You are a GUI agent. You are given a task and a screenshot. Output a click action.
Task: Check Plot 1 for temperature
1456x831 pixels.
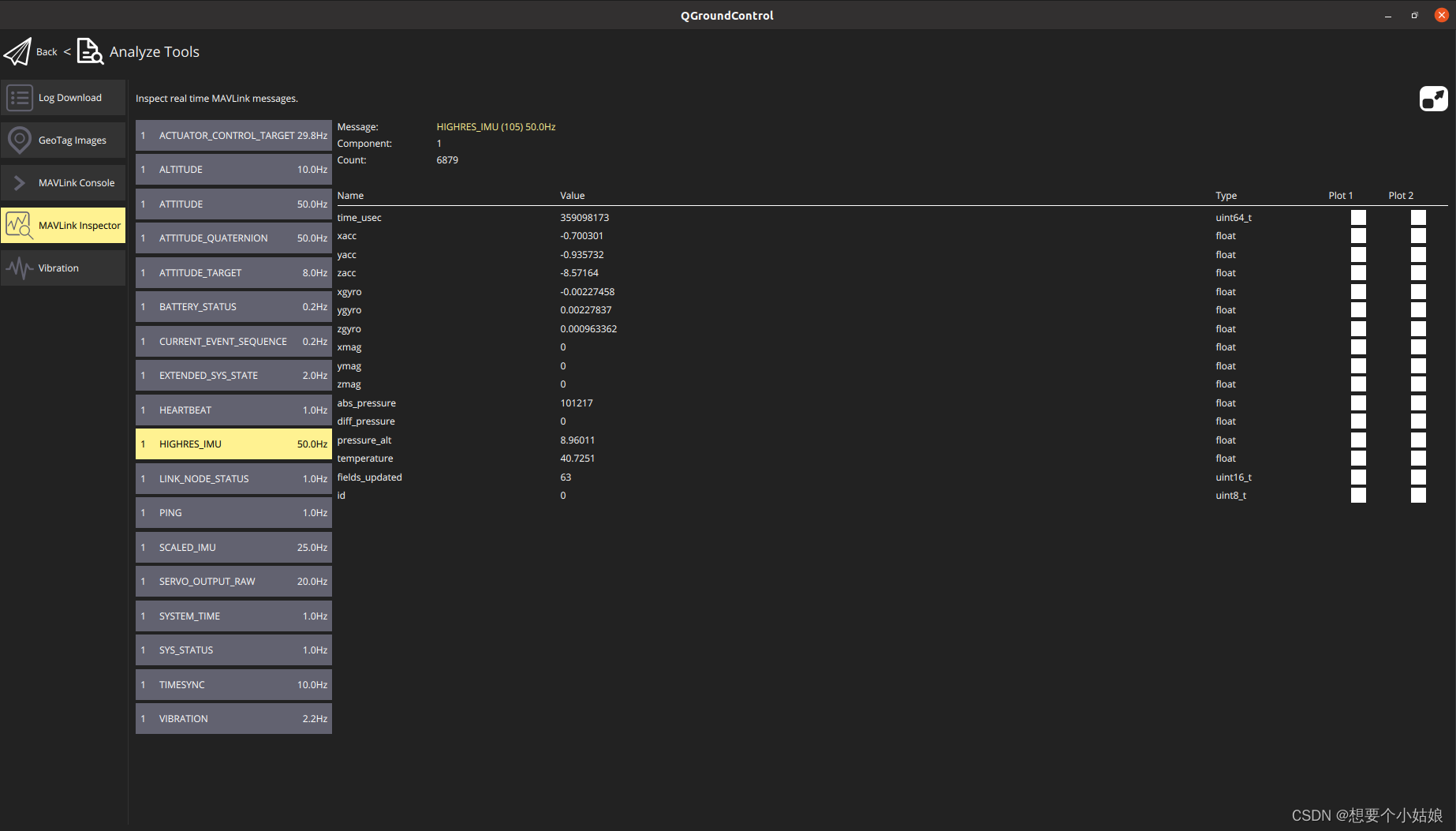1358,459
